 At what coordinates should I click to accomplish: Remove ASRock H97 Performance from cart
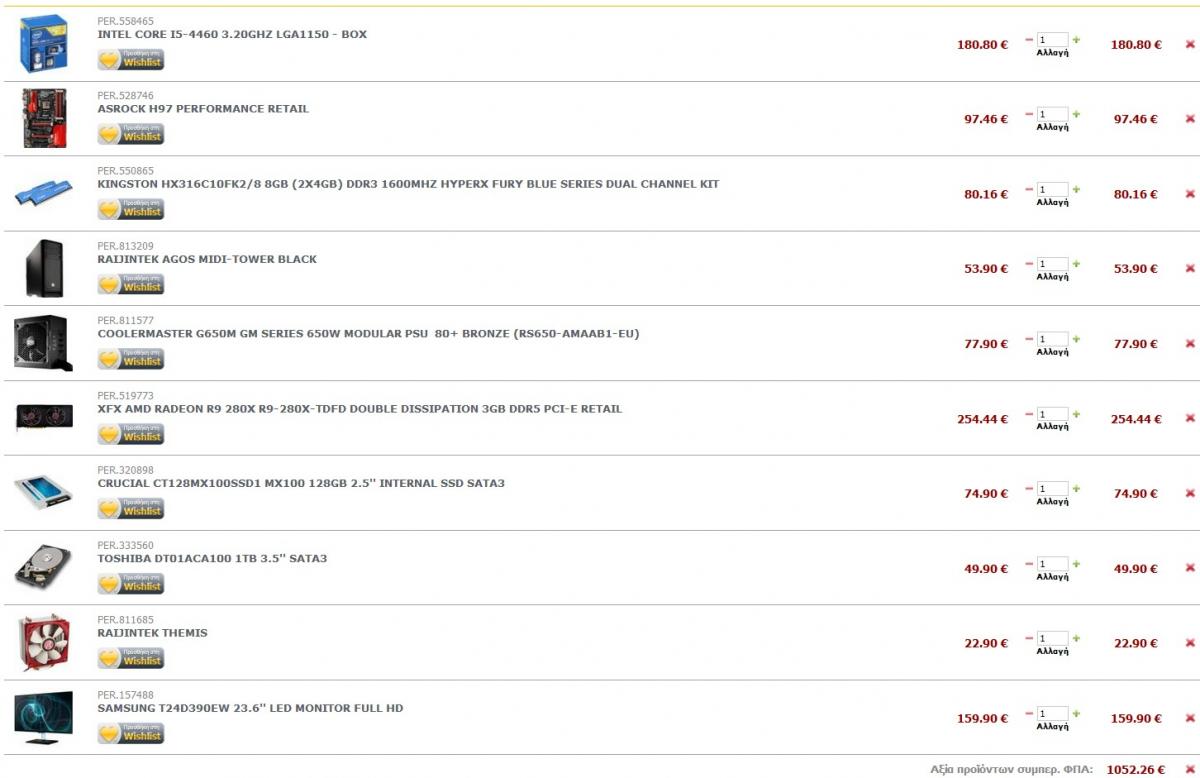pyautogui.click(x=1190, y=119)
